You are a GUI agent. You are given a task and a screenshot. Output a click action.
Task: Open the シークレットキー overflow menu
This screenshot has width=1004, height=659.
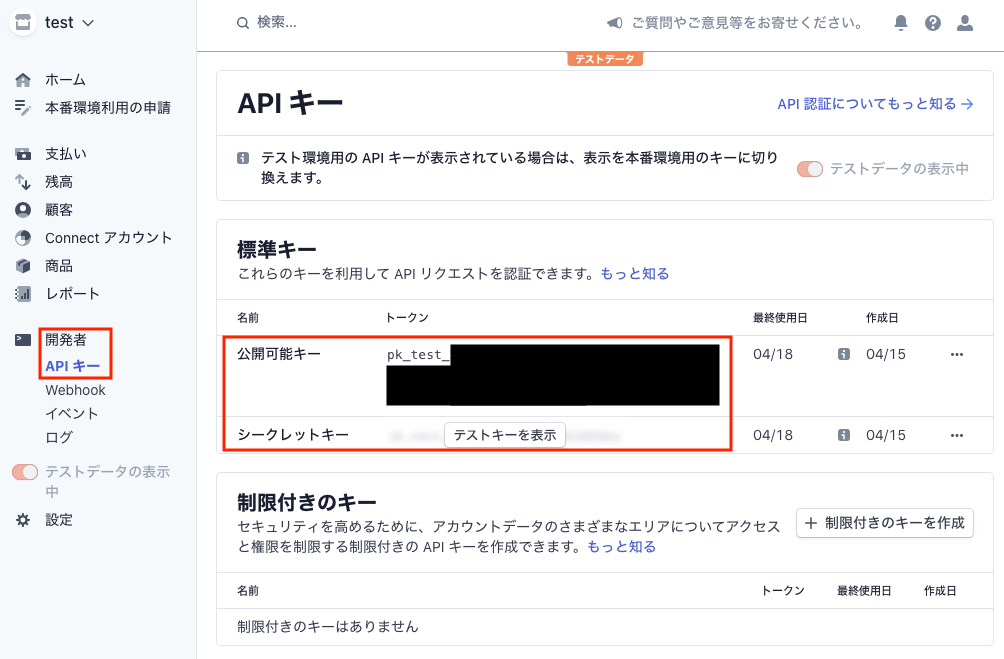coord(957,435)
